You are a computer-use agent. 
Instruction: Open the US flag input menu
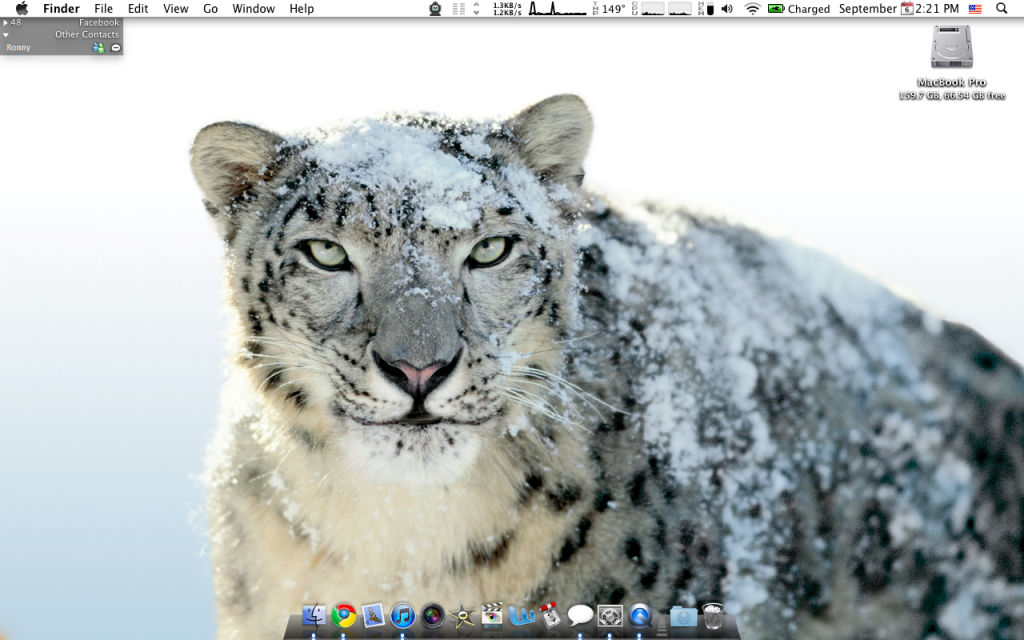975,8
